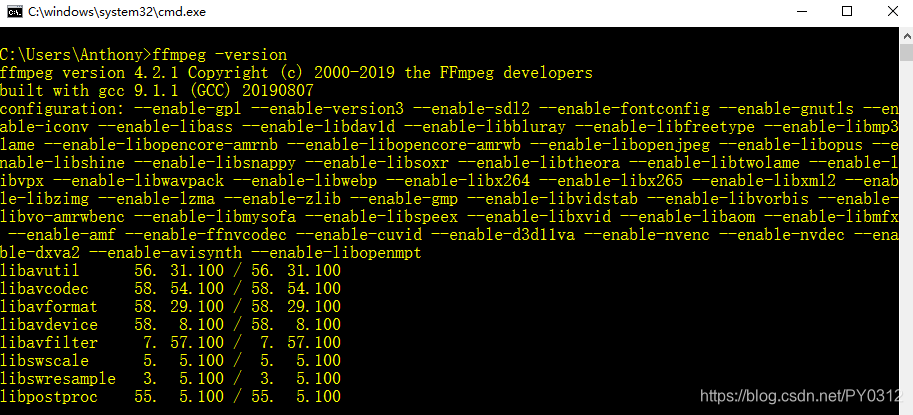Click the 'libavcodec' library name
Image resolution: width=913 pixels, height=415 pixels.
[45, 289]
